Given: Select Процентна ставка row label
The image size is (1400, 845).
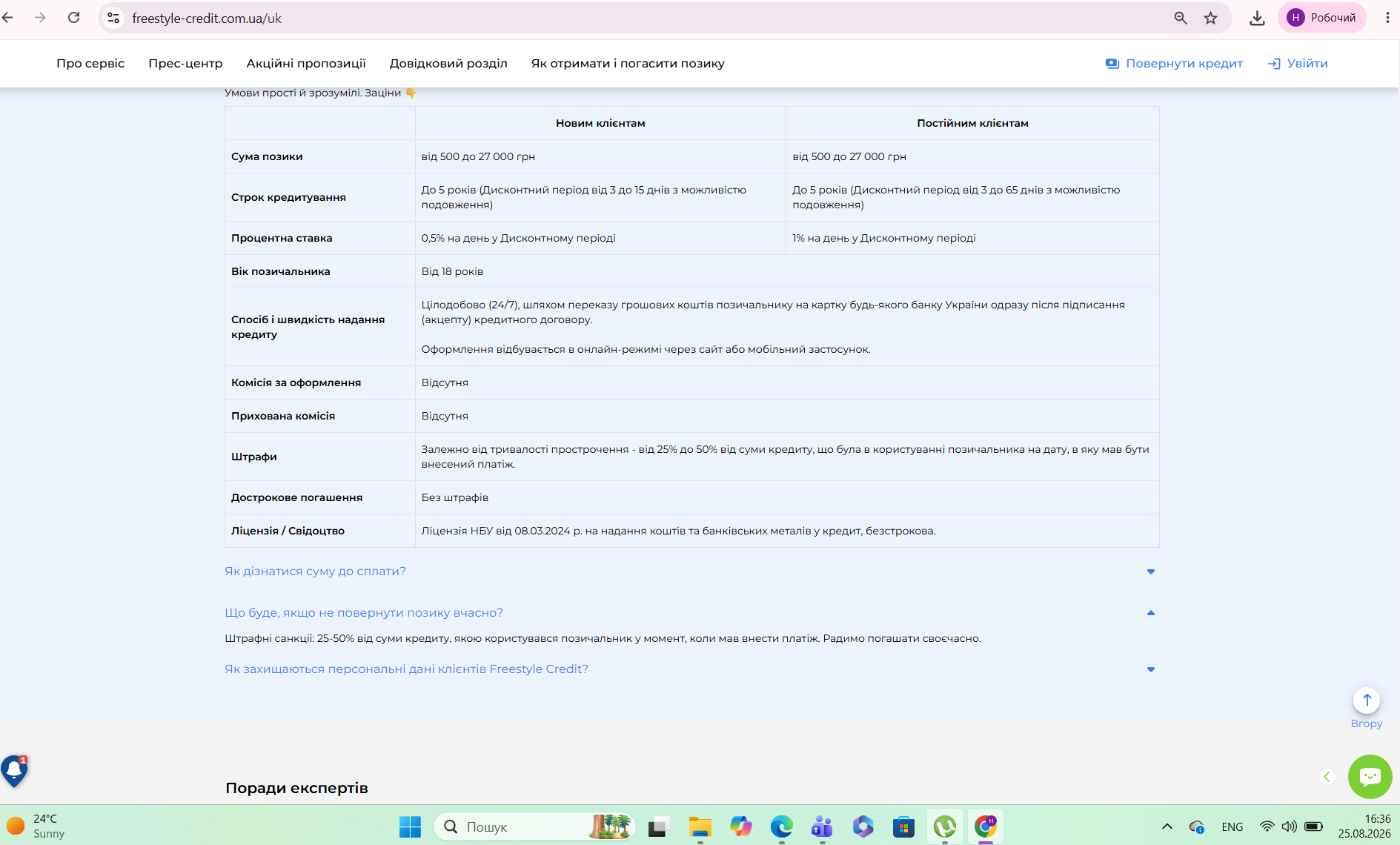Looking at the screenshot, I should (282, 238).
